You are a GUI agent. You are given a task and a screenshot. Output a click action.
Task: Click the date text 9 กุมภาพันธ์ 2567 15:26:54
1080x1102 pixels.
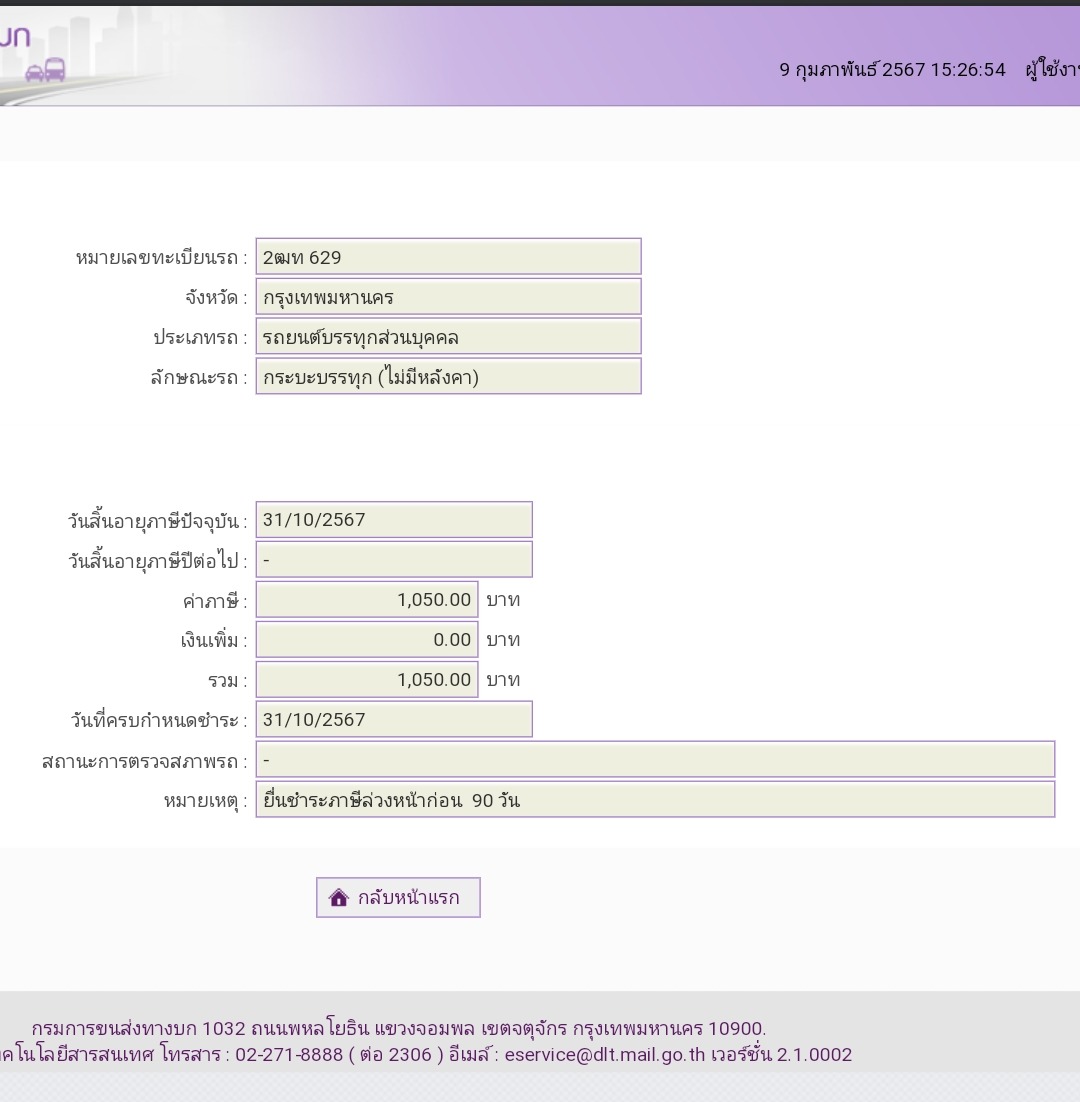click(x=892, y=70)
